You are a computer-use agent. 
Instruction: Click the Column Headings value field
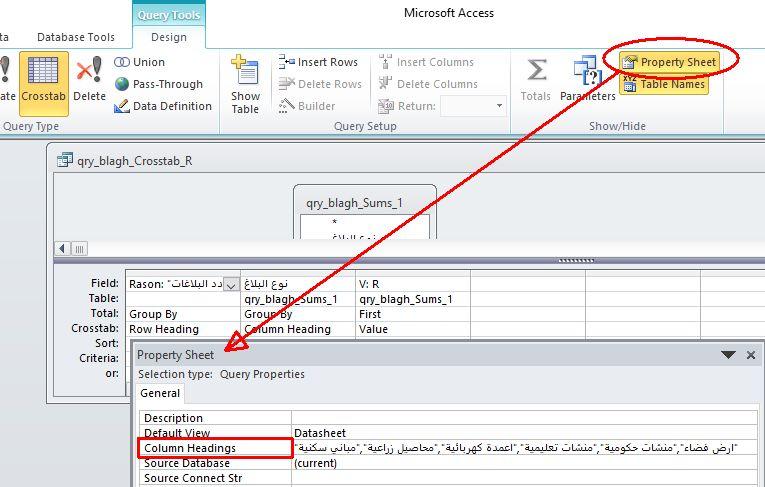524,448
